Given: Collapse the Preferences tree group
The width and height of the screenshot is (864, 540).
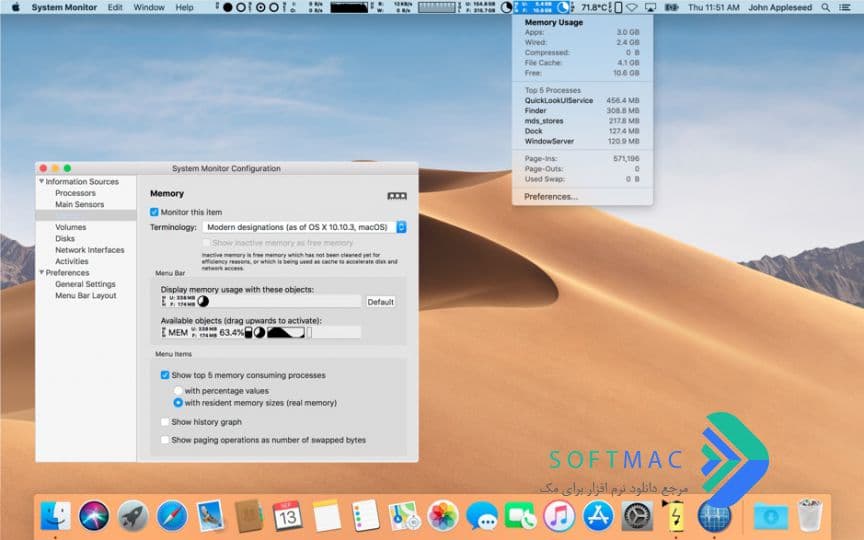Looking at the screenshot, I should pyautogui.click(x=41, y=273).
